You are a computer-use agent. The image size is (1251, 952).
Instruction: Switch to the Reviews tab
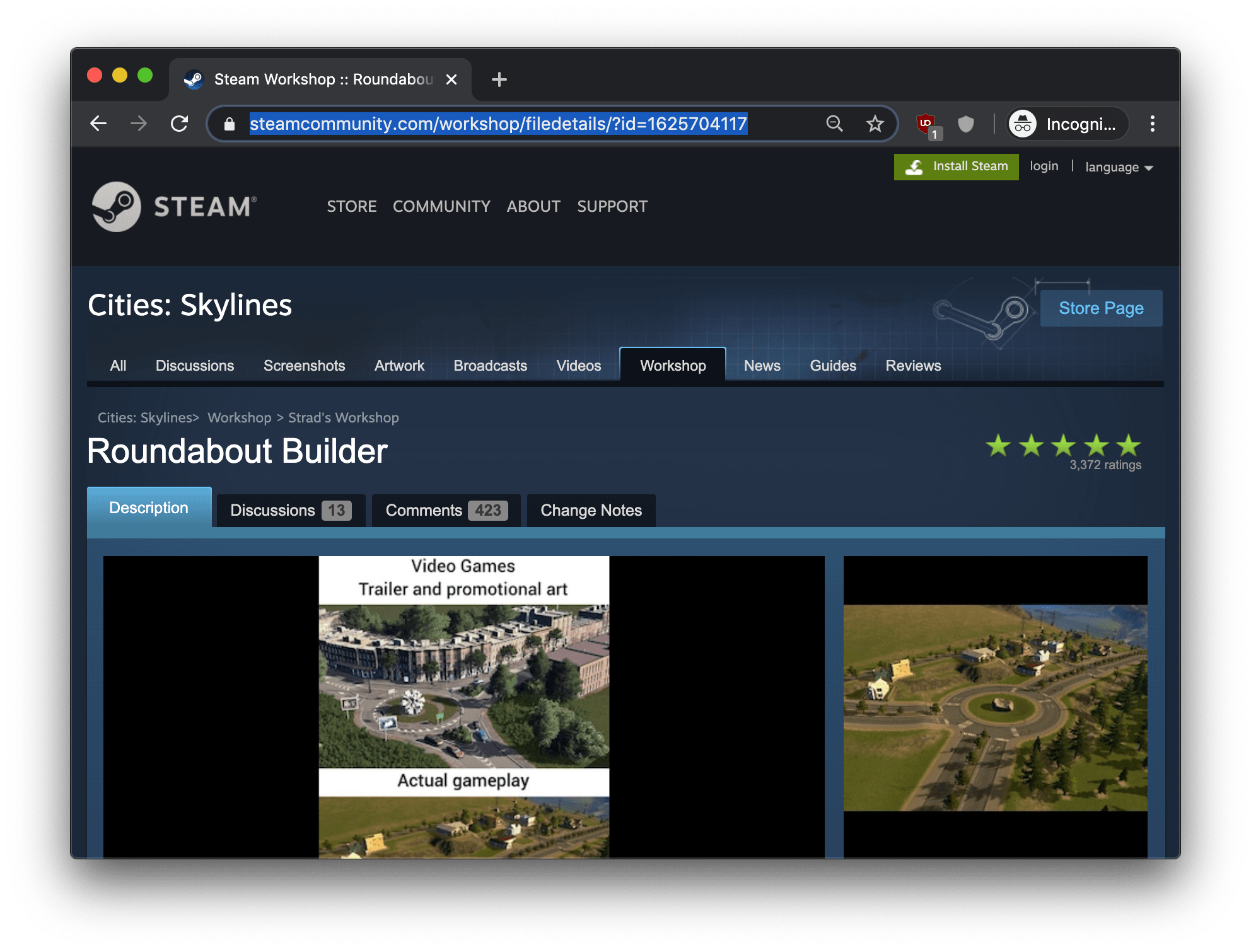coord(913,366)
